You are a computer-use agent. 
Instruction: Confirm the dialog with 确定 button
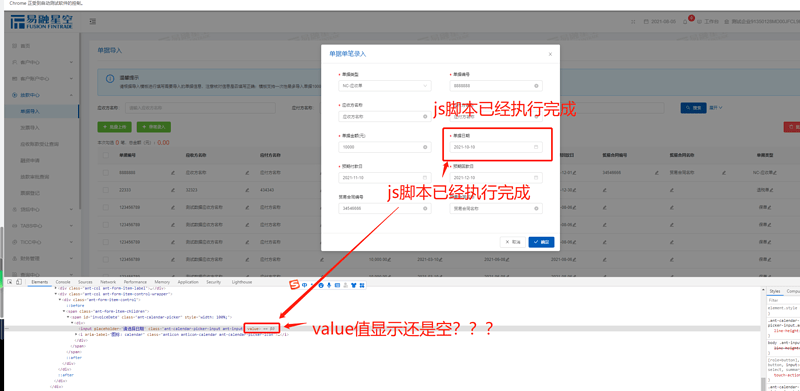[541, 242]
